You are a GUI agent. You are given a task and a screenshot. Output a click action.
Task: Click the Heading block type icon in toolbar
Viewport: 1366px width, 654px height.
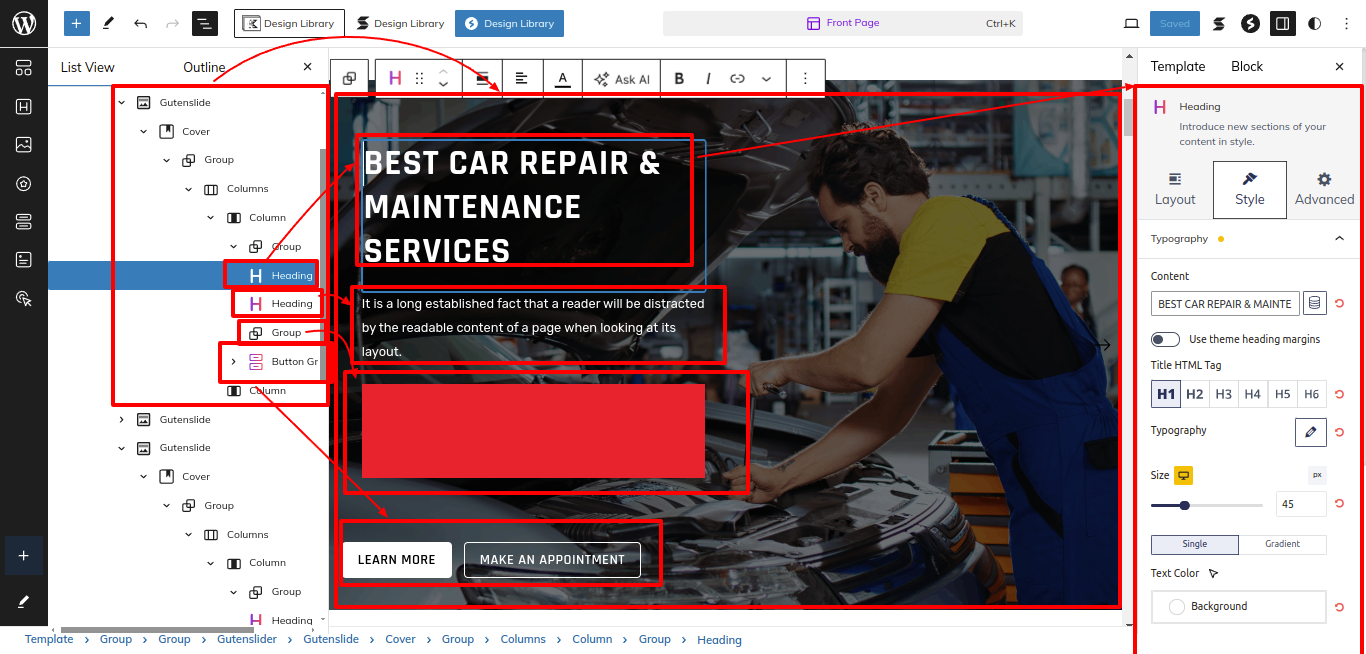[x=396, y=79]
